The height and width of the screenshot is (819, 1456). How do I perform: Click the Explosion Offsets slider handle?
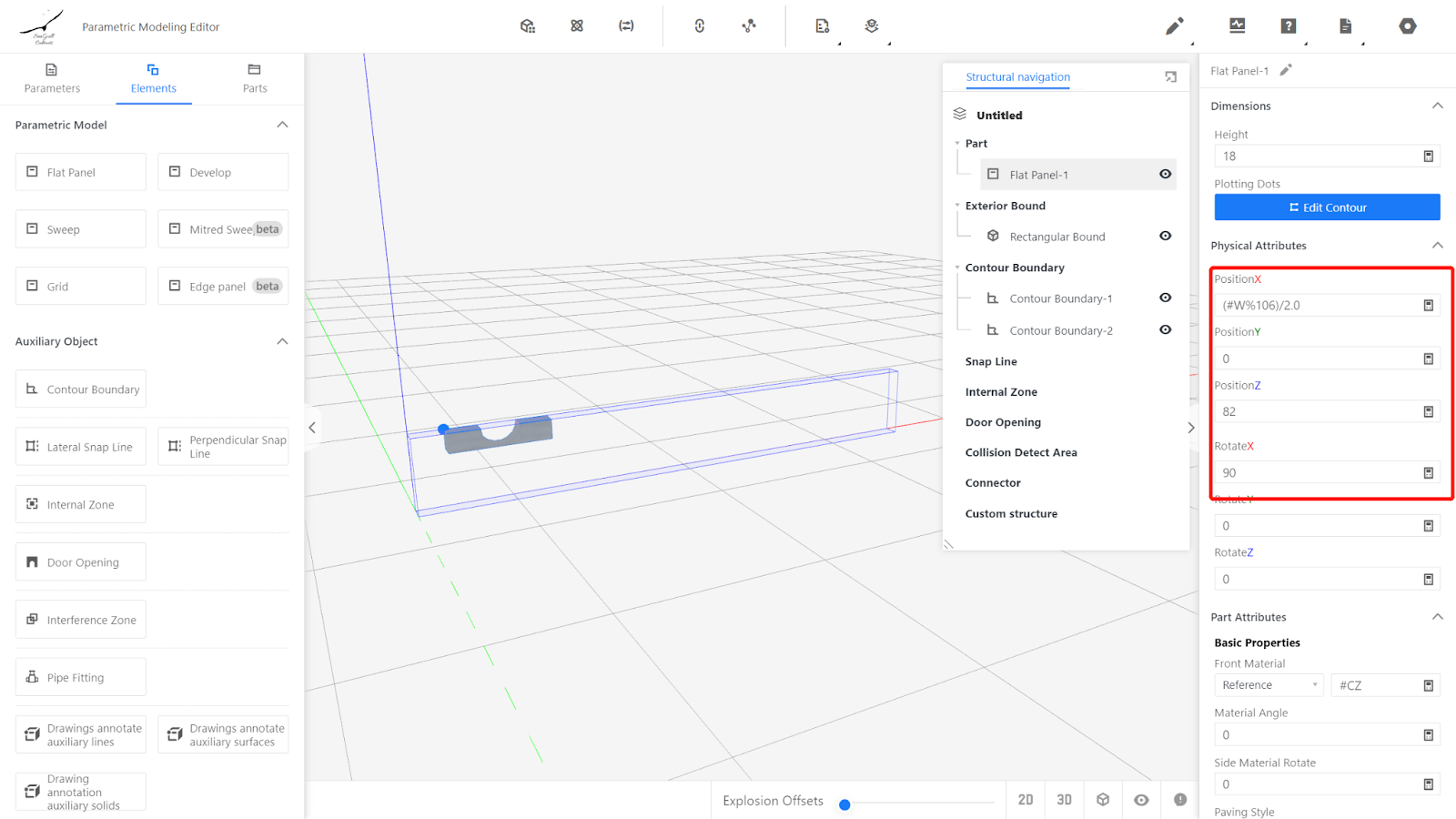coord(844,804)
